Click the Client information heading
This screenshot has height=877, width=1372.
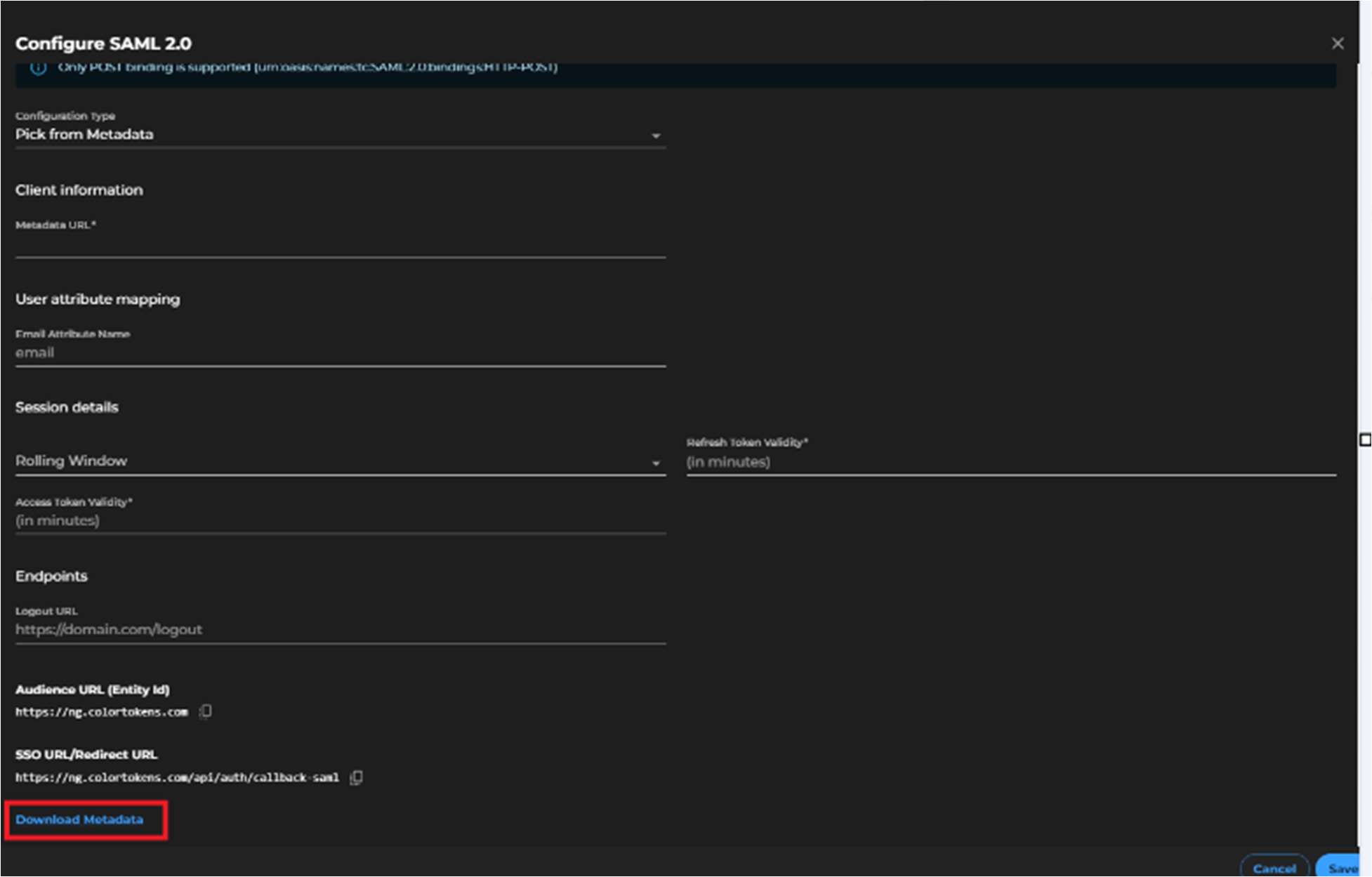click(x=79, y=190)
